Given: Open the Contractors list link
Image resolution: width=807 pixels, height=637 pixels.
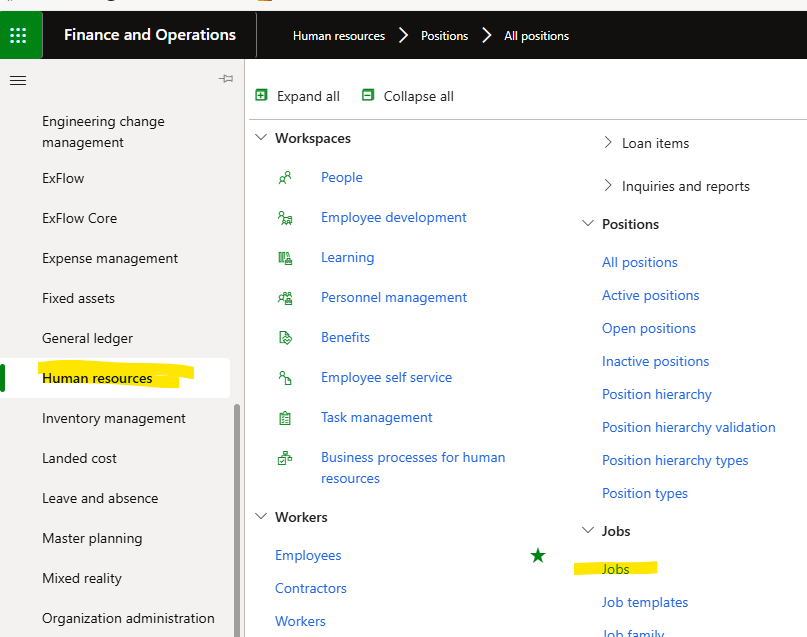Looking at the screenshot, I should (x=311, y=589).
